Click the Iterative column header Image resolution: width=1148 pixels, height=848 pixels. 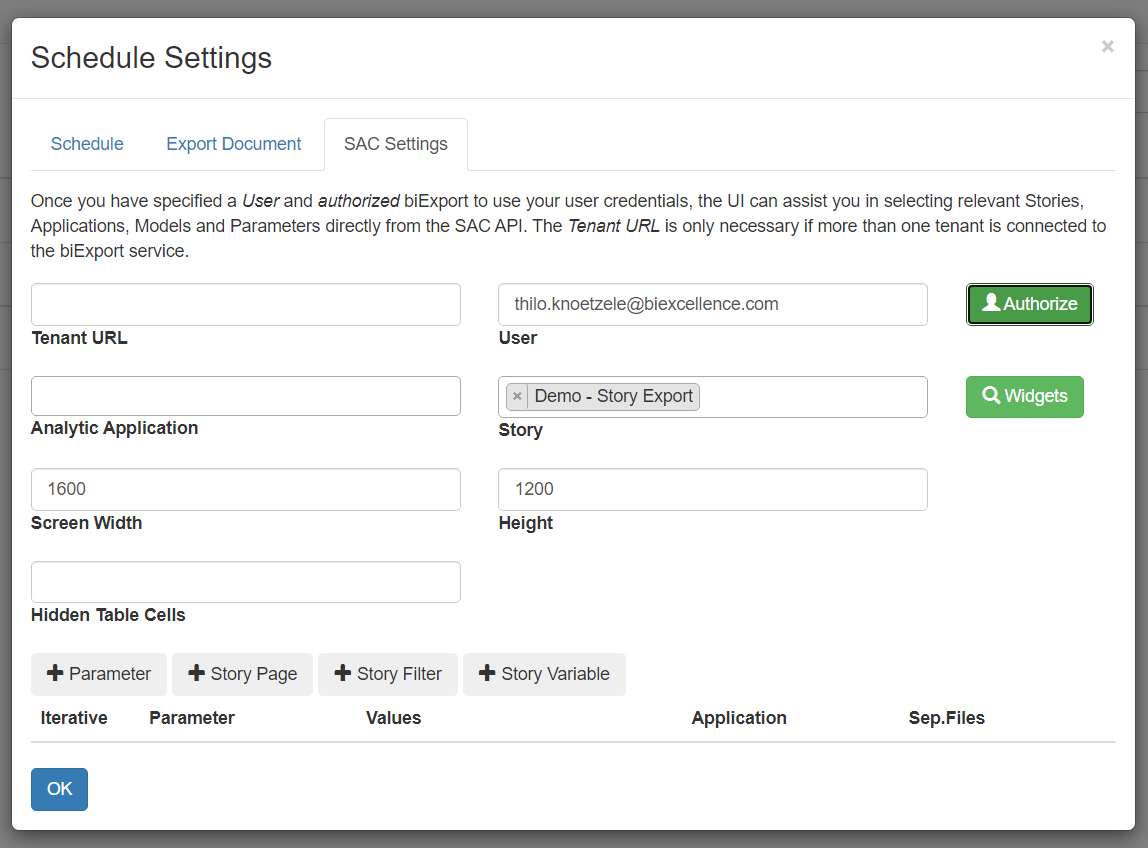pos(74,718)
